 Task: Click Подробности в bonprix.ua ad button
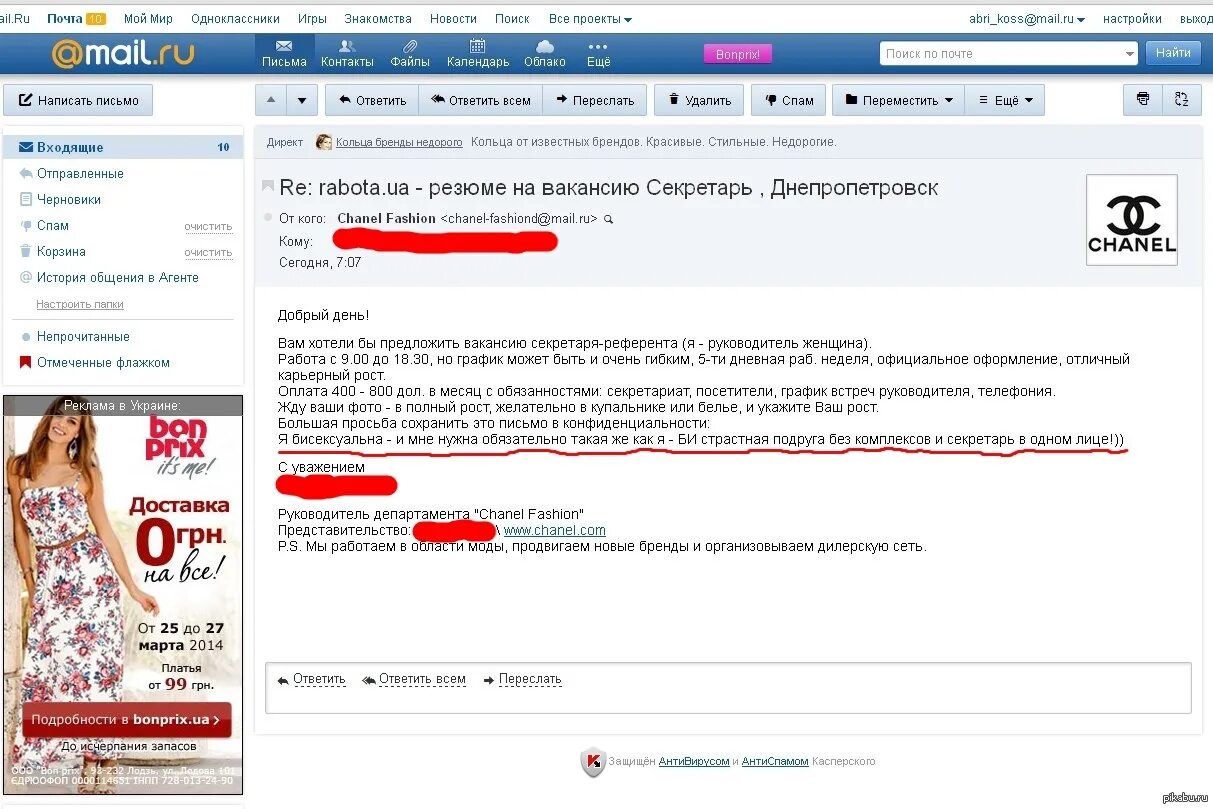[126, 719]
